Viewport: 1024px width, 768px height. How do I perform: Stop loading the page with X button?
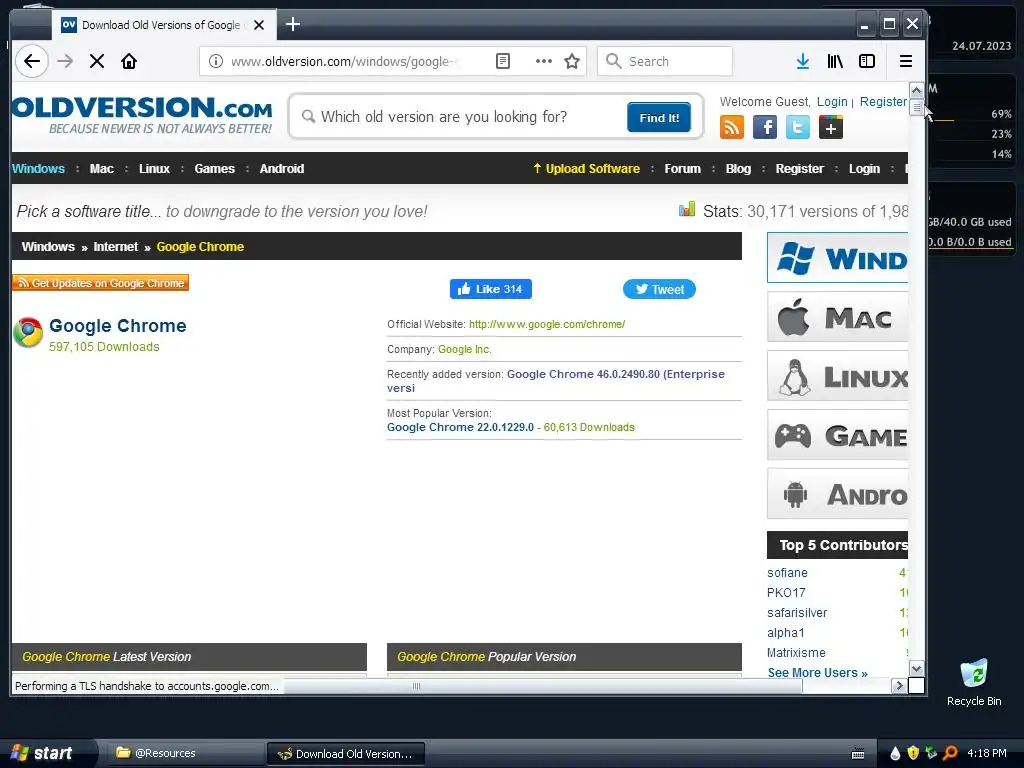(x=97, y=61)
